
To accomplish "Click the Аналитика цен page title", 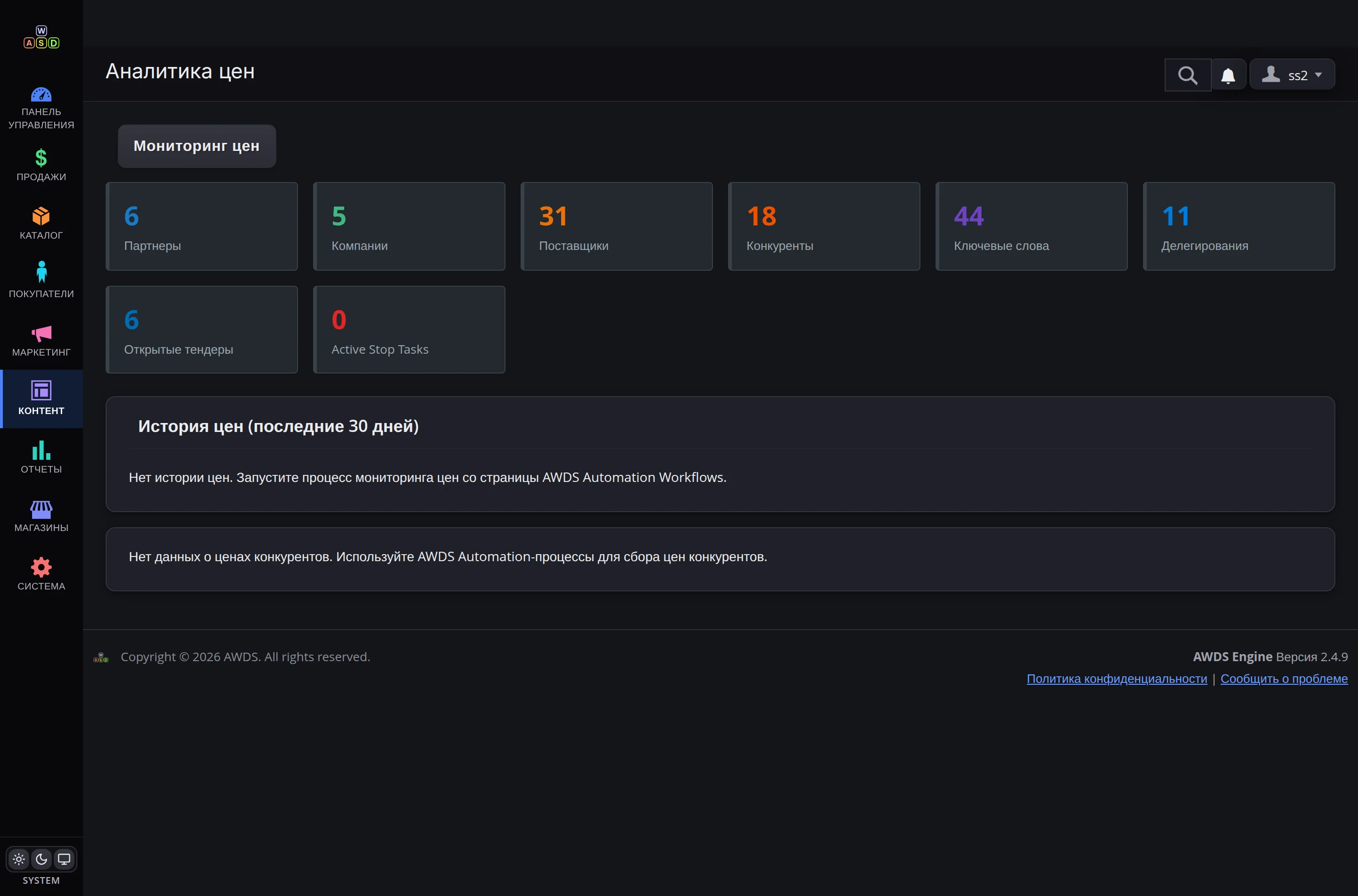I will 180,71.
